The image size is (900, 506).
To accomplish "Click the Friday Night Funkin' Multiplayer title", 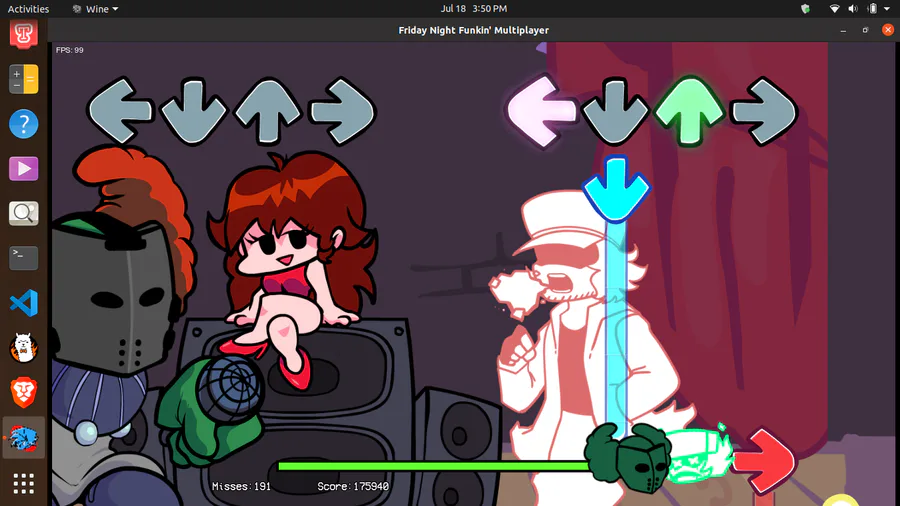I will [x=474, y=30].
